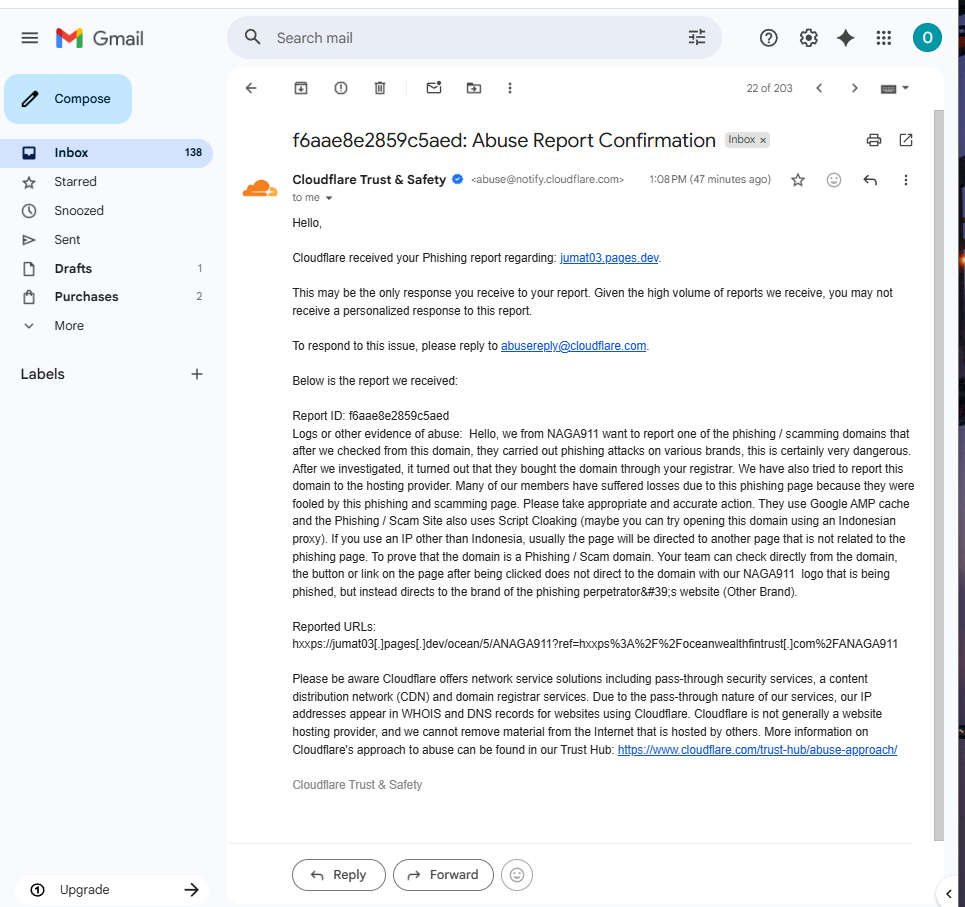
Task: Show details dropdown next to 'to me'
Action: click(329, 198)
